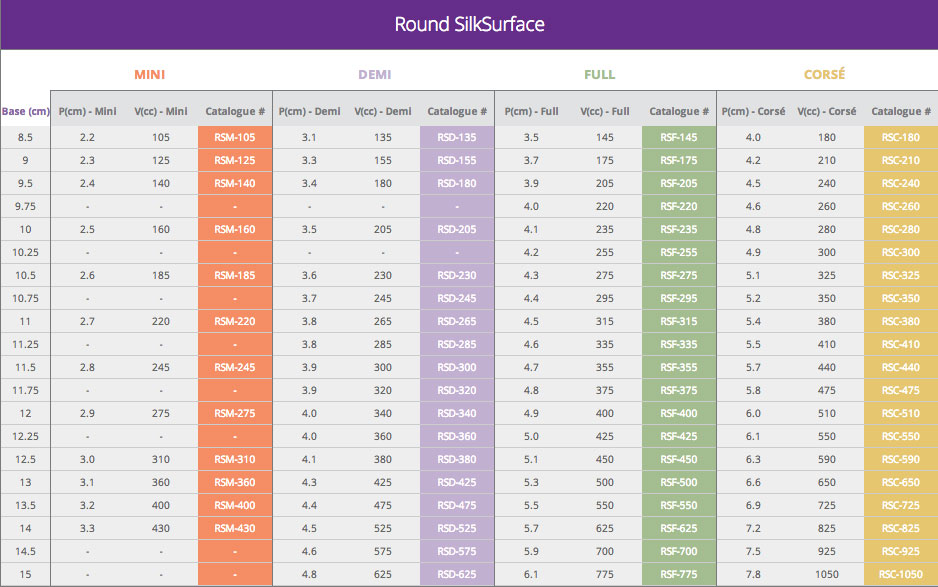
Task: Open catalogue item RSC-1050
Action: coord(900,575)
